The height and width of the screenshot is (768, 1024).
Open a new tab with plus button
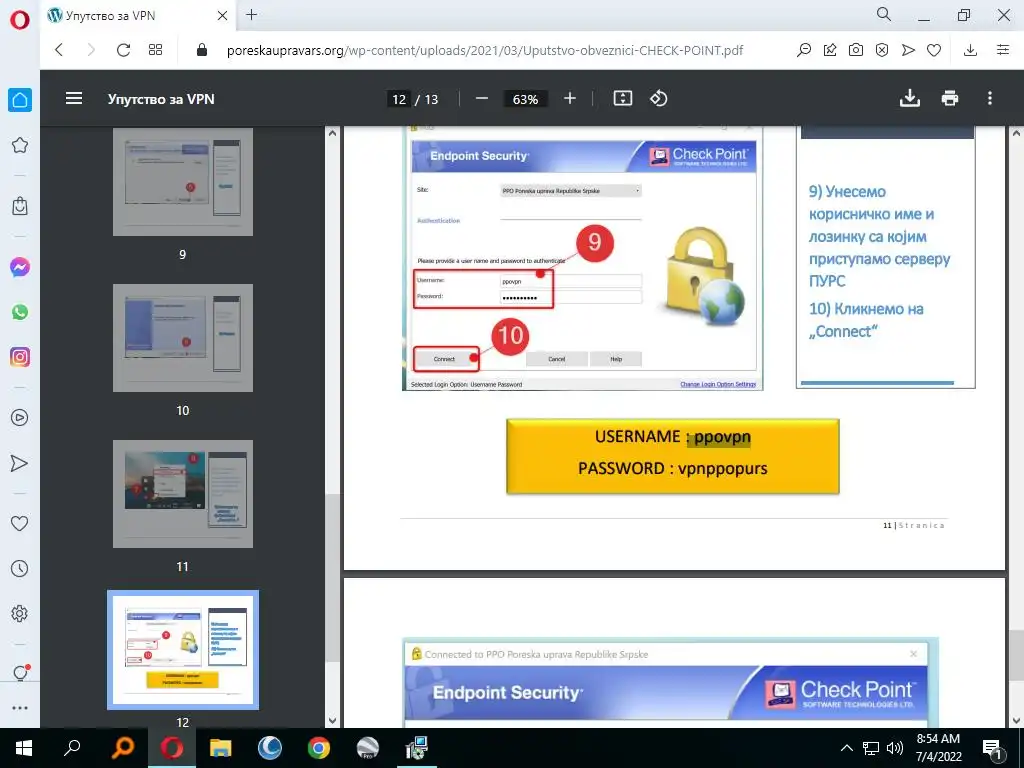pos(251,15)
